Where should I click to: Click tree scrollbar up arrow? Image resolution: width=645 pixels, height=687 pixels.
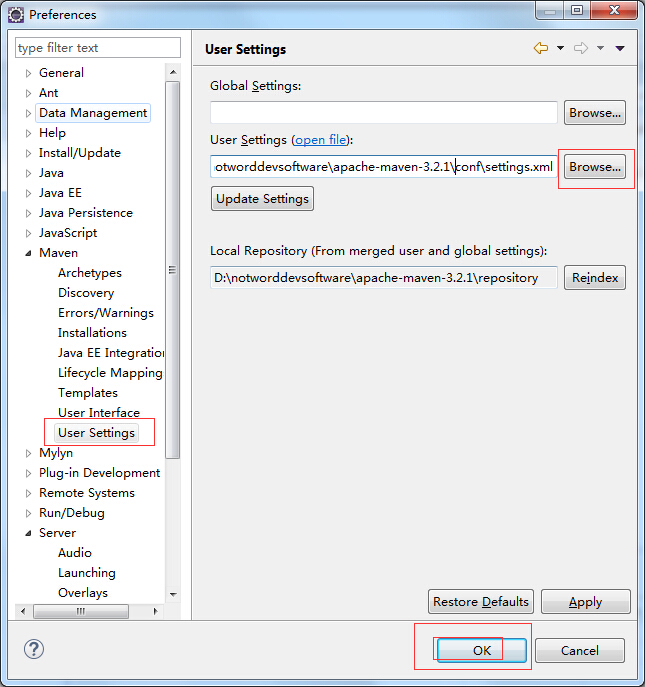173,72
